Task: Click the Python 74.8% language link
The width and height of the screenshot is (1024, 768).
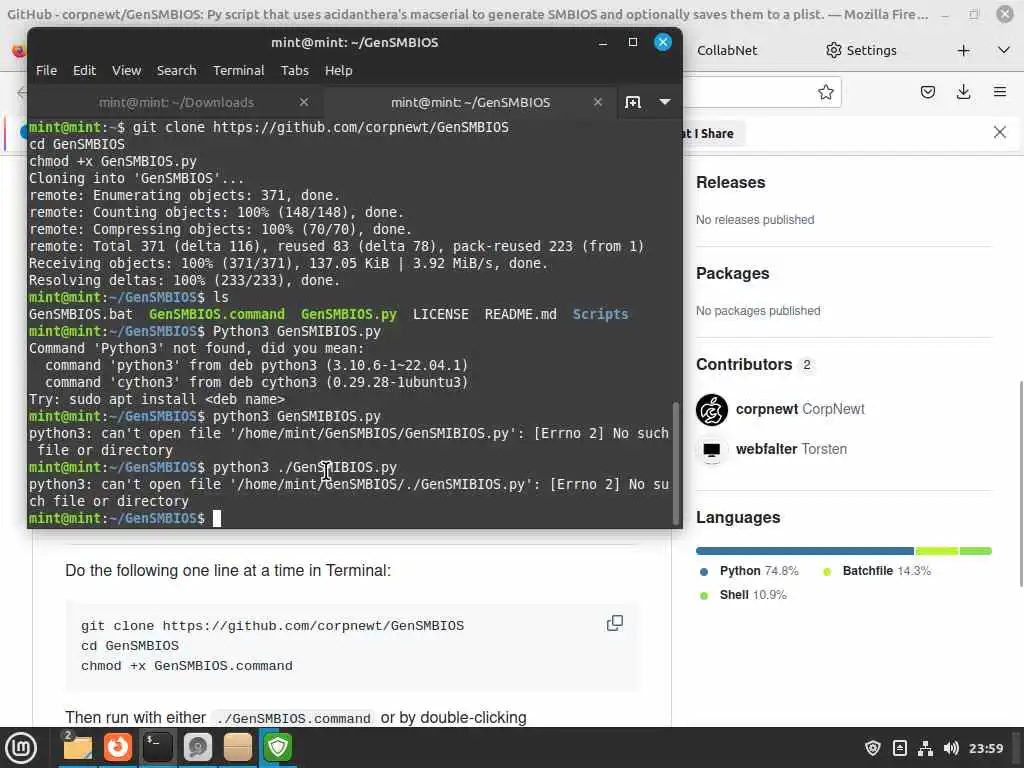Action: [750, 571]
